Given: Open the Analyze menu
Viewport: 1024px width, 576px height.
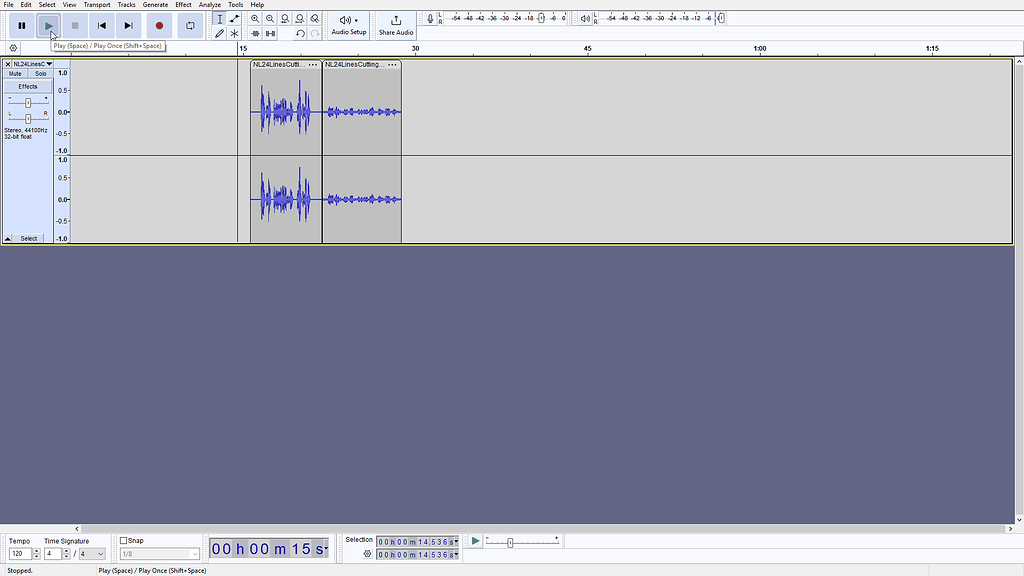Looking at the screenshot, I should pos(210,5).
